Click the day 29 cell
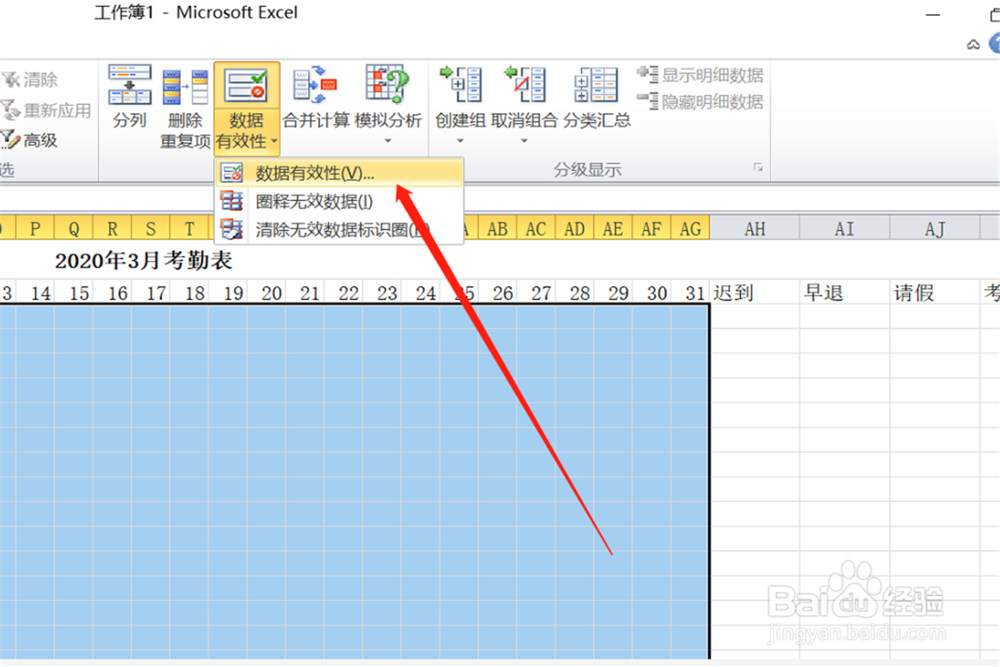The image size is (1000, 667). click(x=613, y=293)
